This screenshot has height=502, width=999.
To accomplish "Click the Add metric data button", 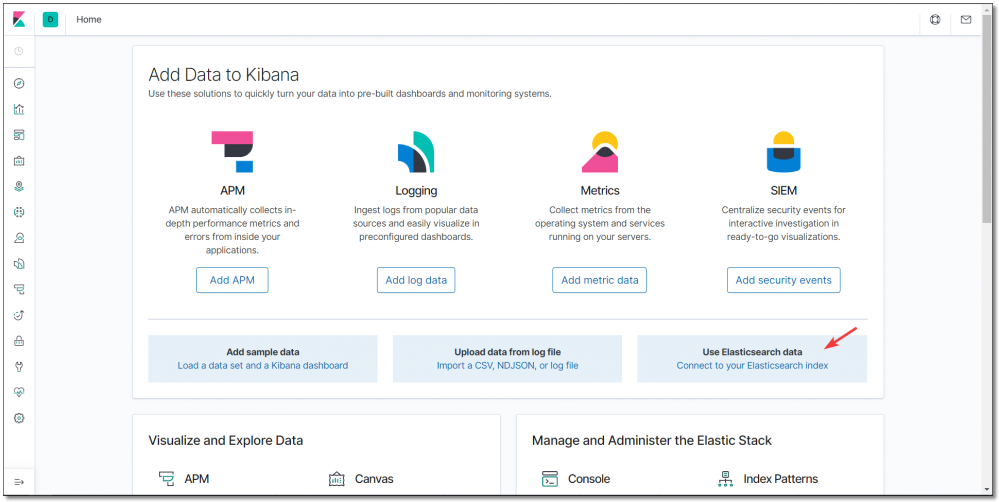I will pos(600,280).
